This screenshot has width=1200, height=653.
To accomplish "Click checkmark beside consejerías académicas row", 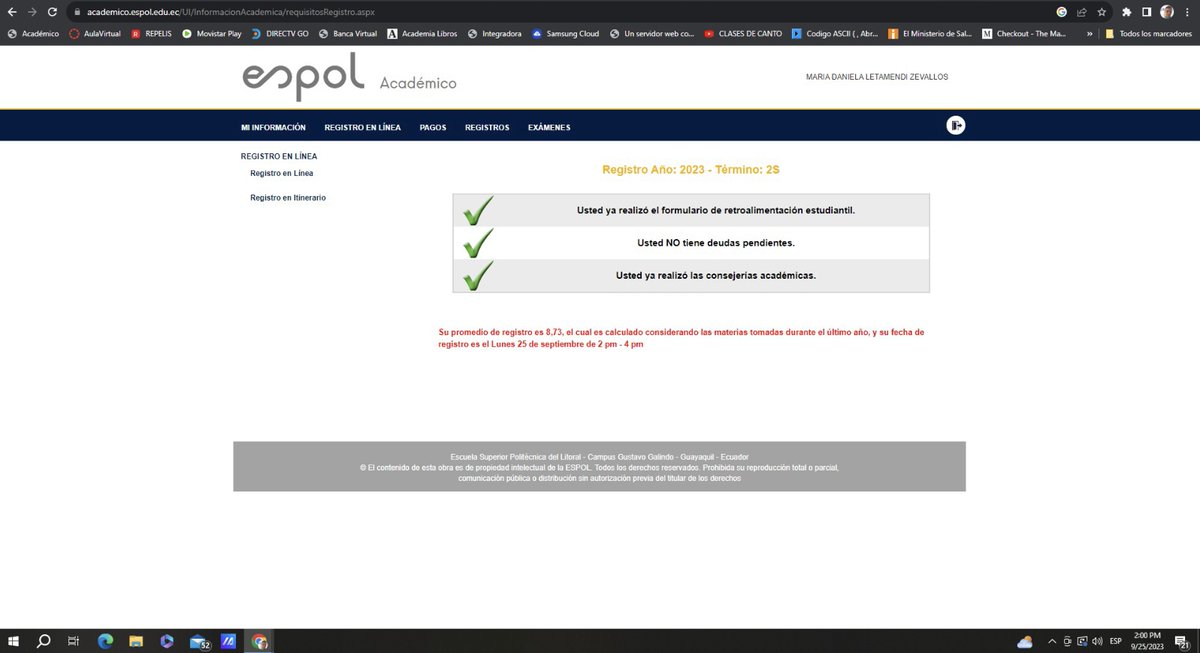I will (478, 275).
